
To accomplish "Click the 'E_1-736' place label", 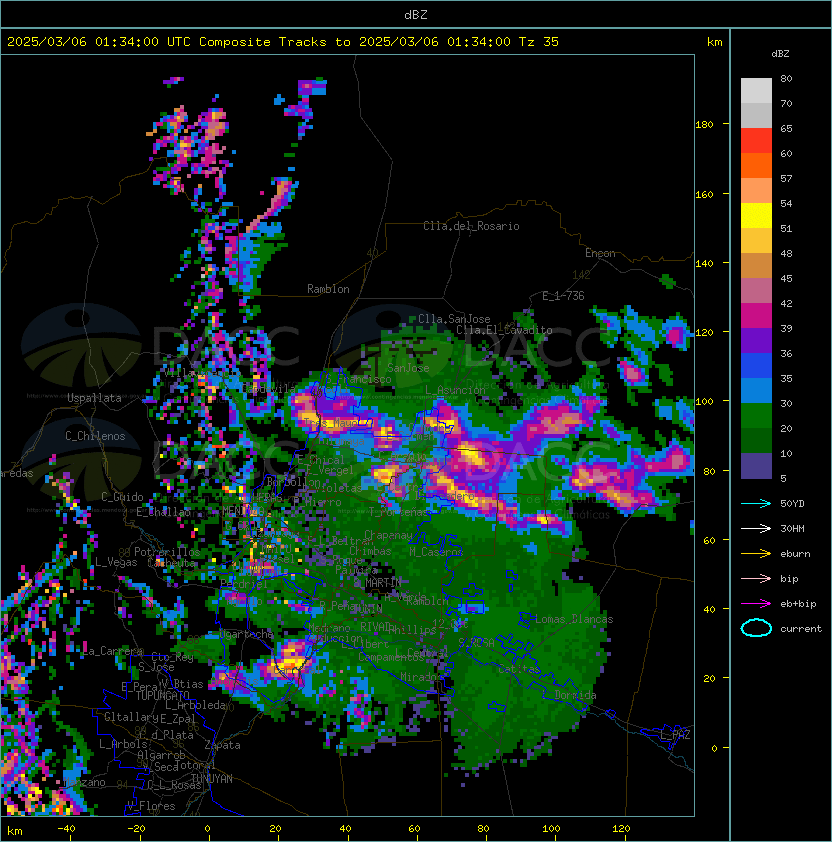I will tap(563, 296).
